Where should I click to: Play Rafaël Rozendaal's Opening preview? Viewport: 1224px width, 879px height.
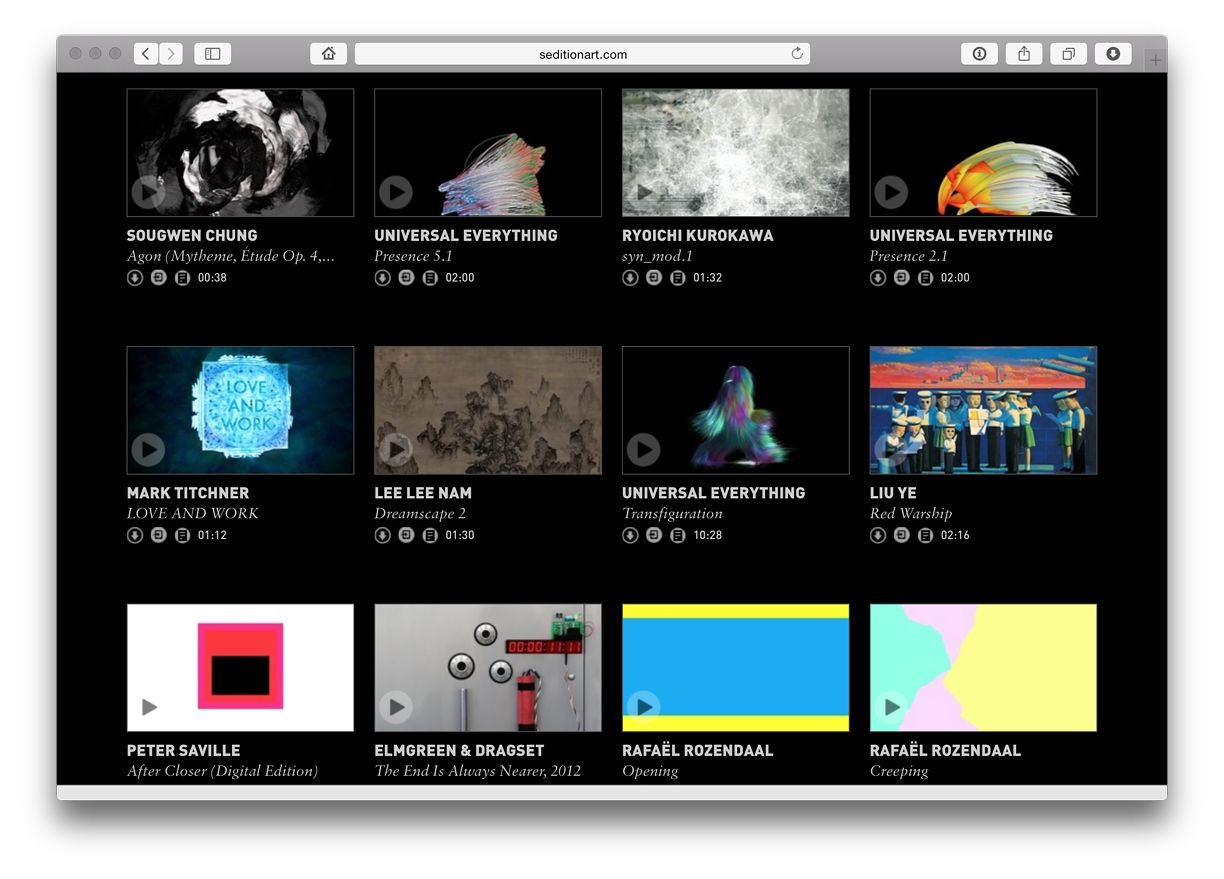tap(644, 707)
